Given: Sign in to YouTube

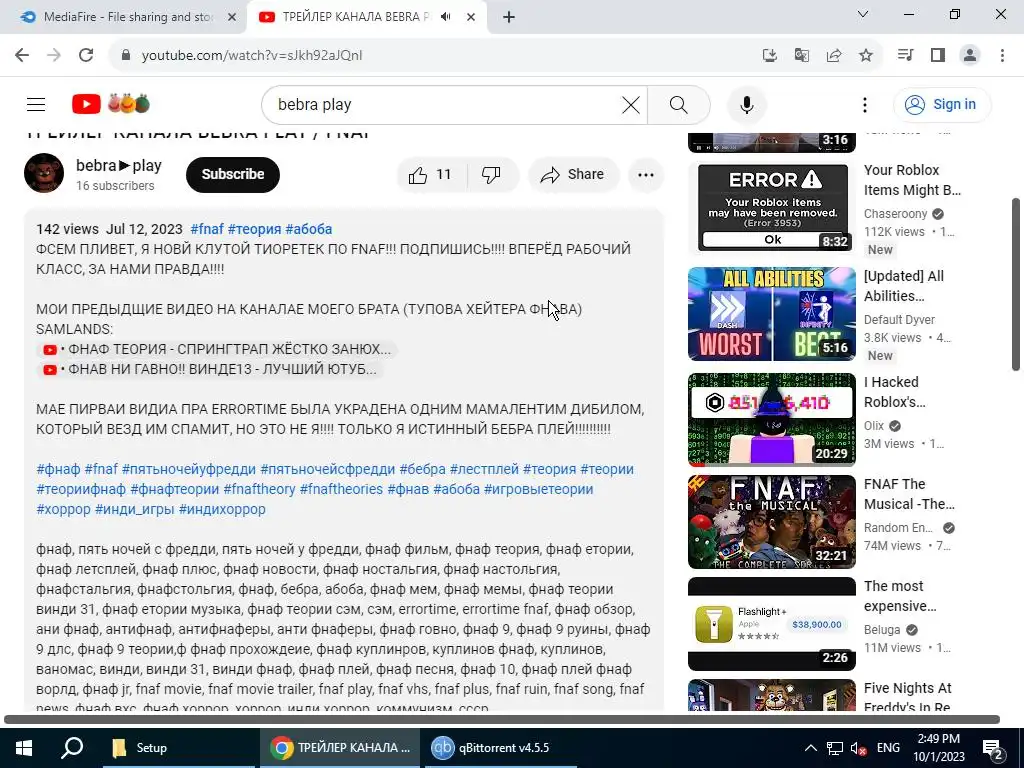Looking at the screenshot, I should coord(942,104).
